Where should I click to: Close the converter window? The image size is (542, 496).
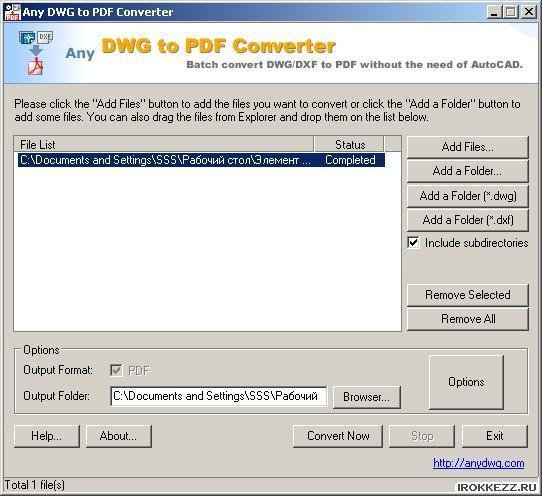pyautogui.click(x=529, y=12)
